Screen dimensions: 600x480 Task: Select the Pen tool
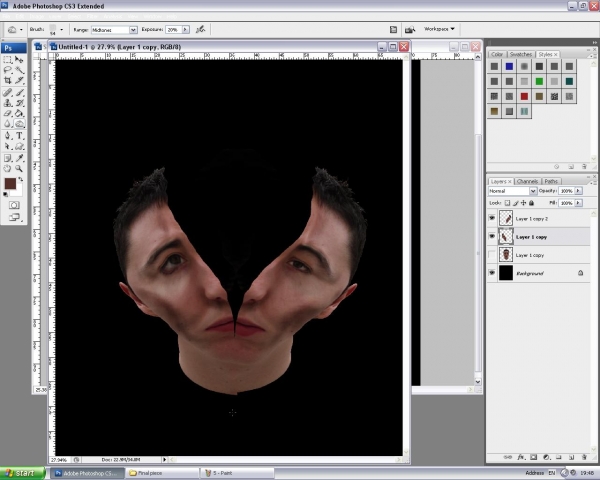pos(8,136)
